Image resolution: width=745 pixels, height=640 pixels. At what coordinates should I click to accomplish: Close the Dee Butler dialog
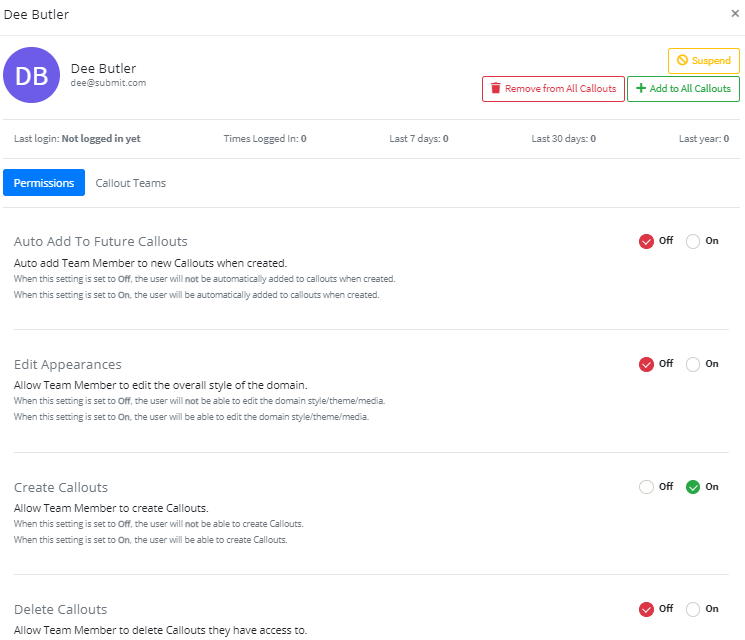click(735, 14)
